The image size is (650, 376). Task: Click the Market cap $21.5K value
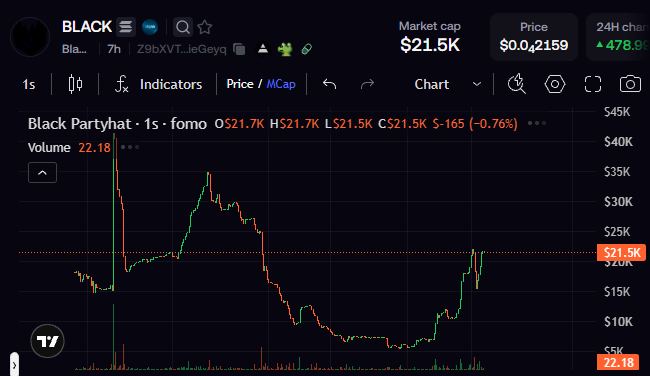pos(430,45)
